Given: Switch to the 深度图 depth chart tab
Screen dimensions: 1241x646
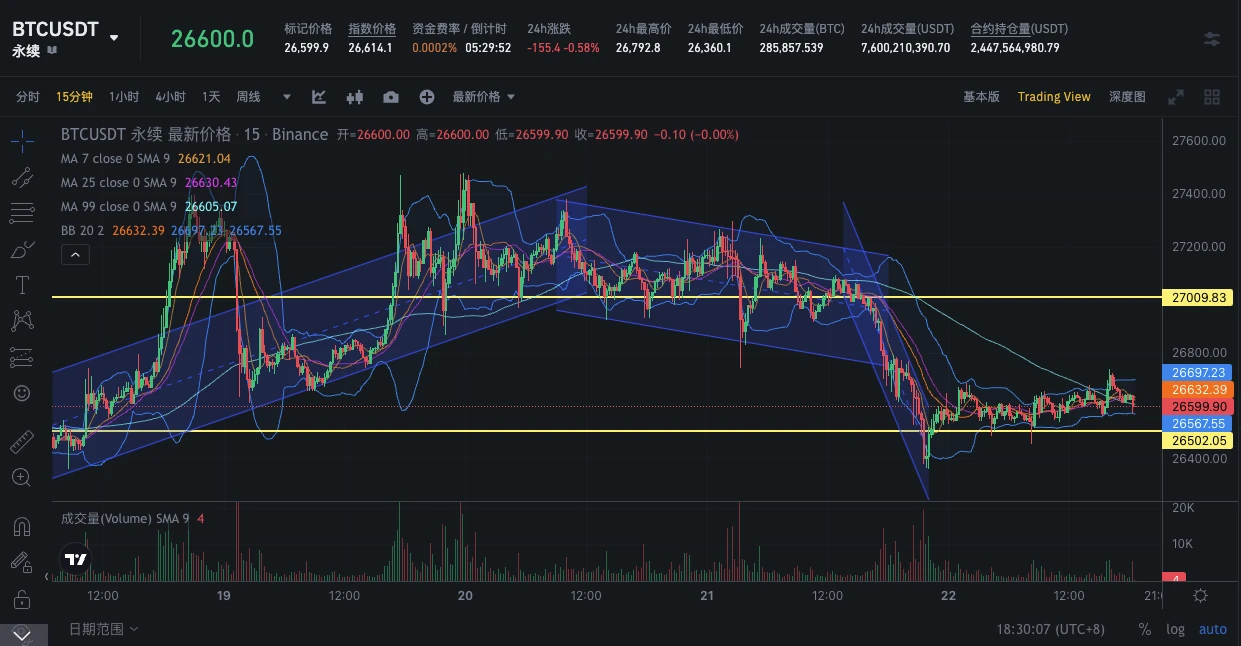Looking at the screenshot, I should [x=1127, y=97].
